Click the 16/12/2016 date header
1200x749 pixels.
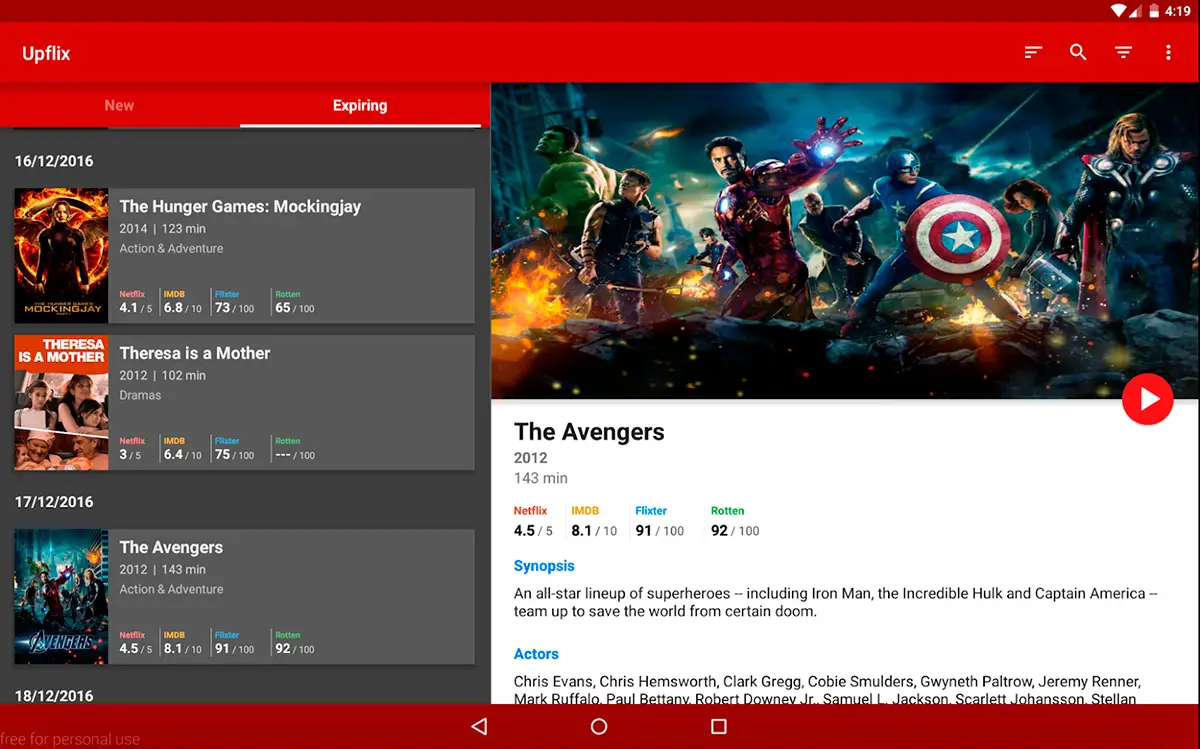click(x=54, y=161)
